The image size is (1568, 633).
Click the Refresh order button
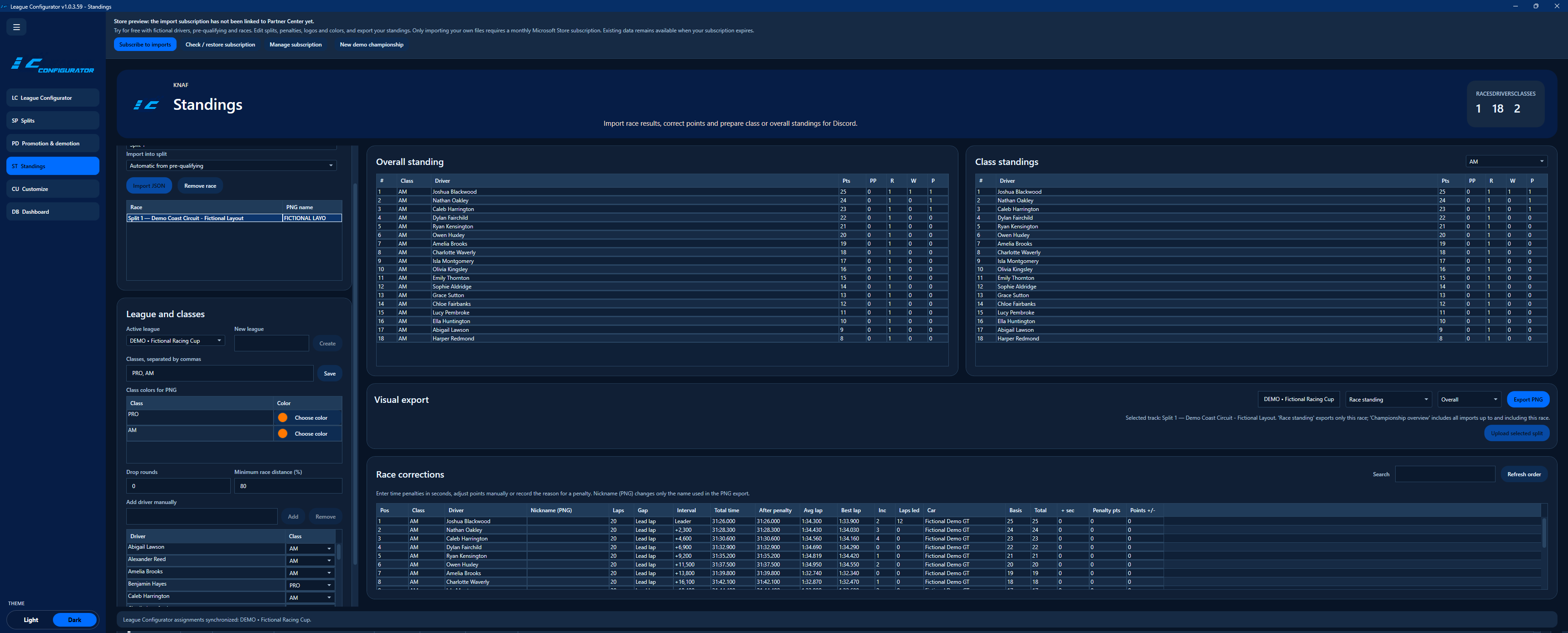coord(1524,474)
